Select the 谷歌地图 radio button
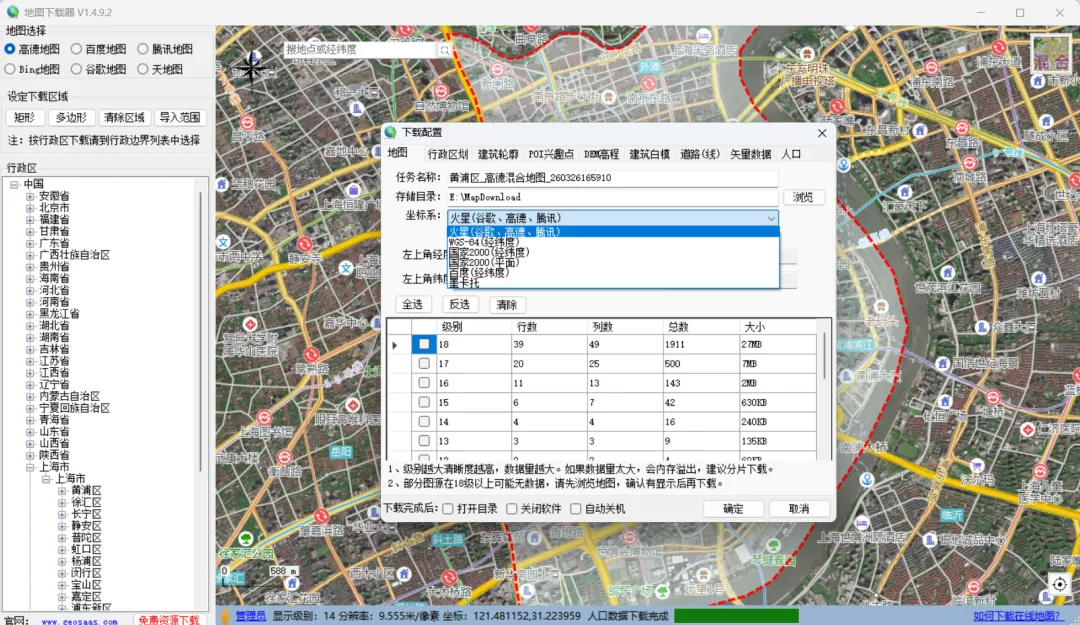Screen dimensions: 1080x625 (76, 69)
